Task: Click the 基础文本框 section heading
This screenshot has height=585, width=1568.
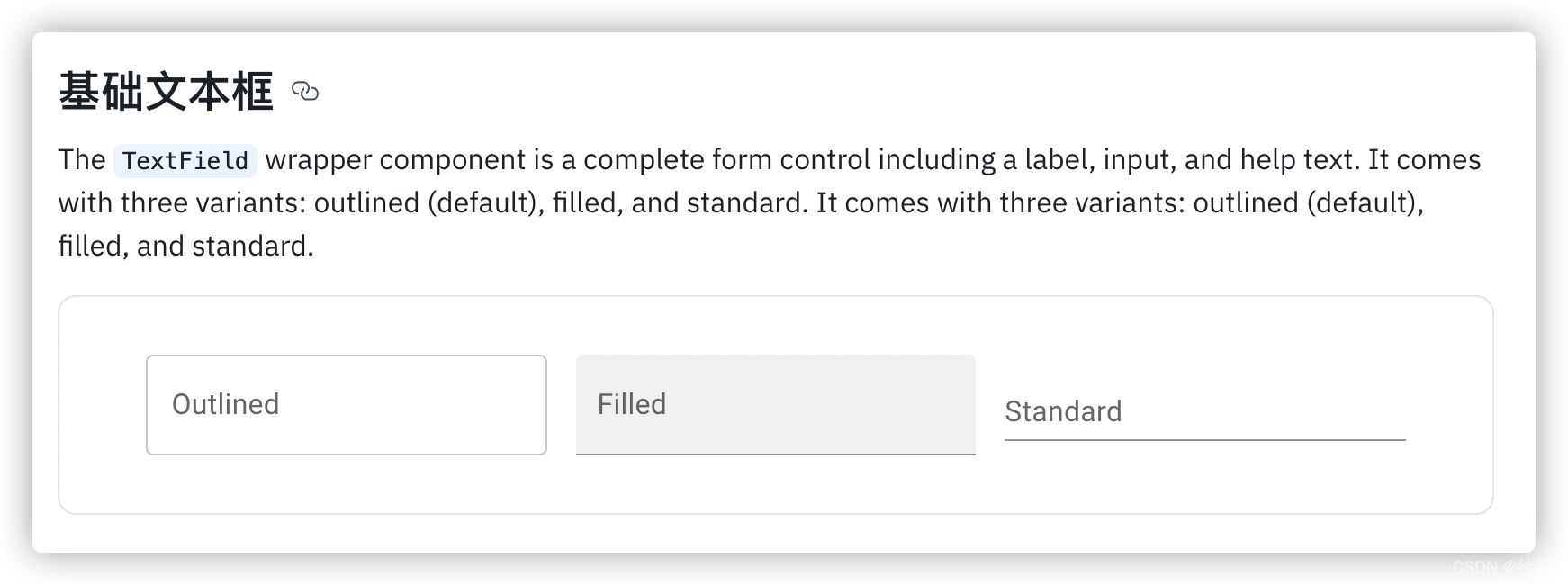Action: (x=167, y=90)
